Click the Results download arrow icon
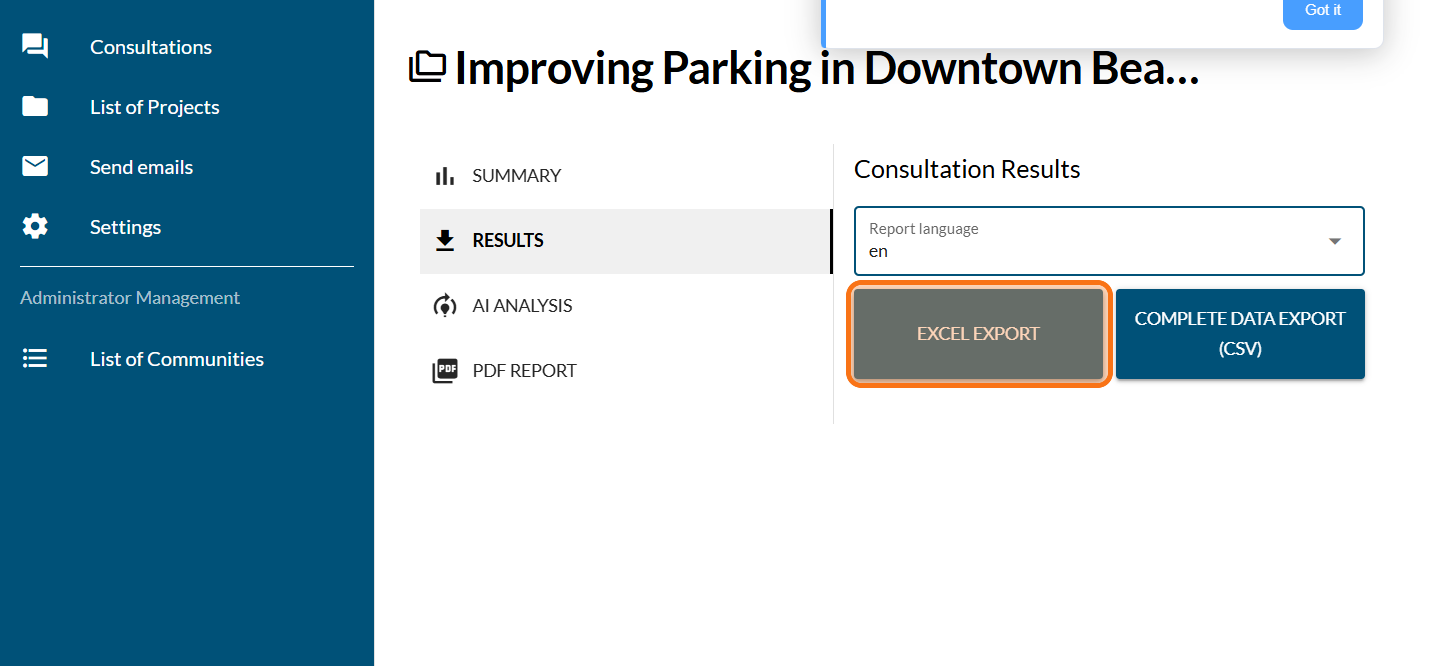 coord(445,241)
